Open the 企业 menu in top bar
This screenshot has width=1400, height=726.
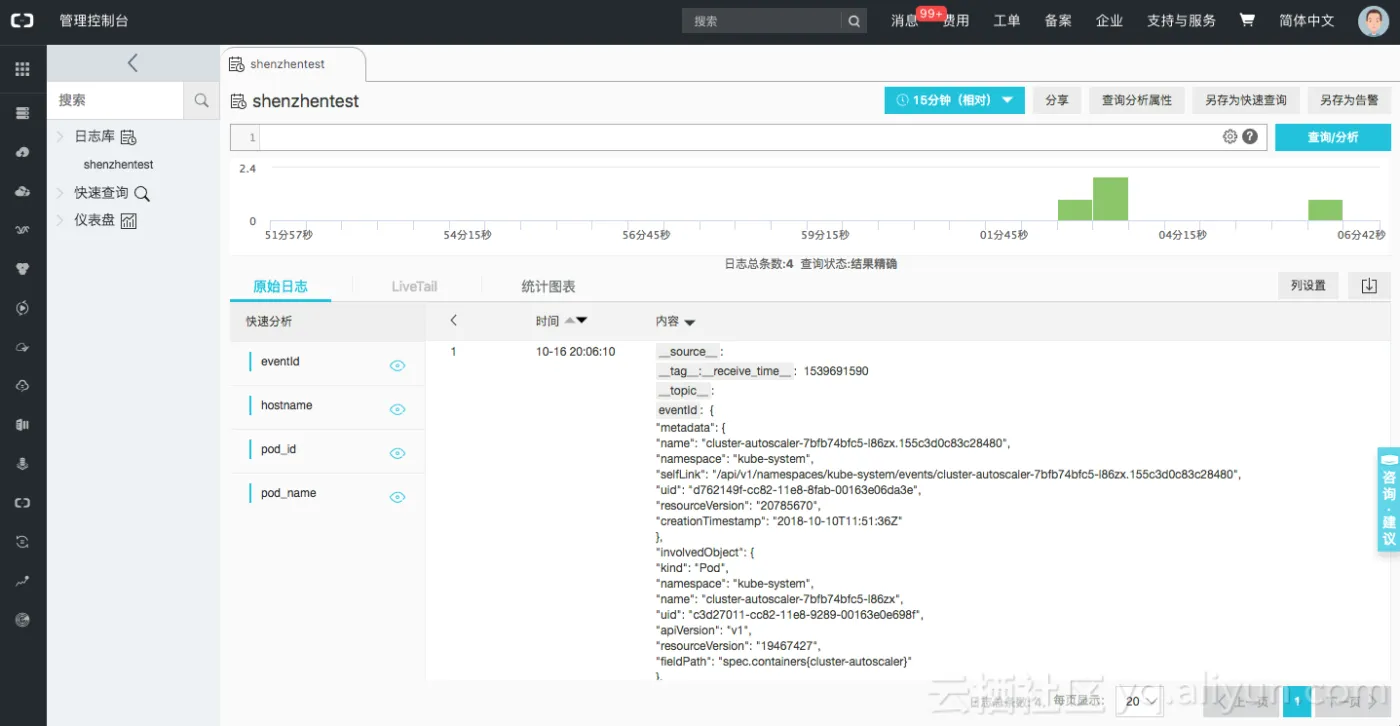(1109, 20)
